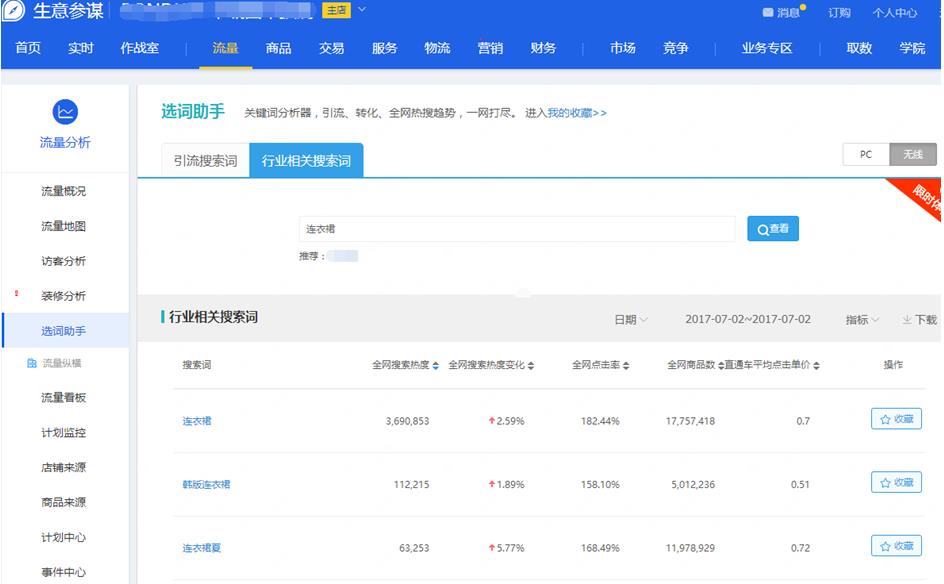Open the 引流搜索词 tab
Viewport: 944px width, 584px height.
(205, 161)
